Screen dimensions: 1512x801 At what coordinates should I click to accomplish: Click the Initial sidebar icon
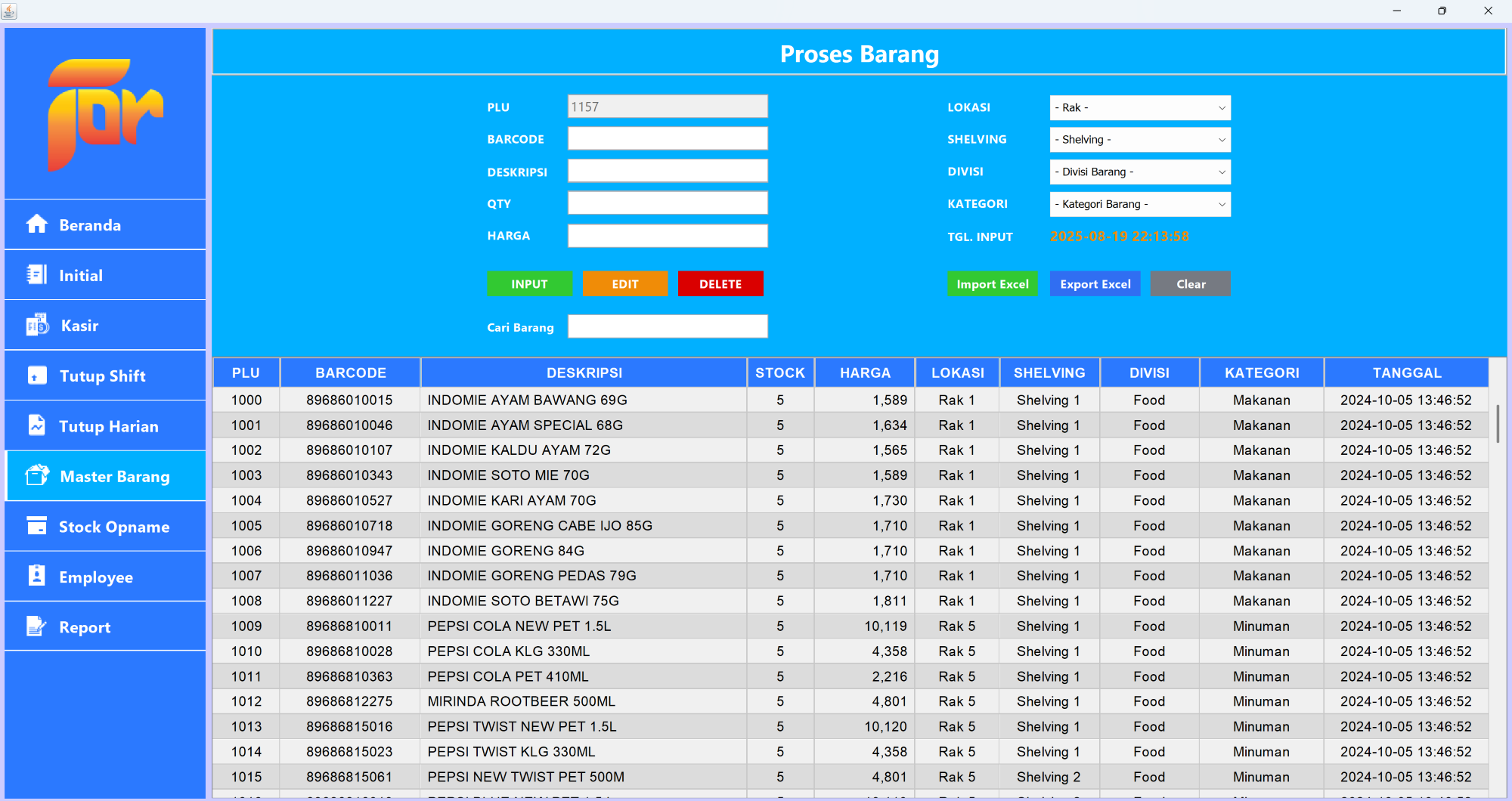(x=37, y=274)
